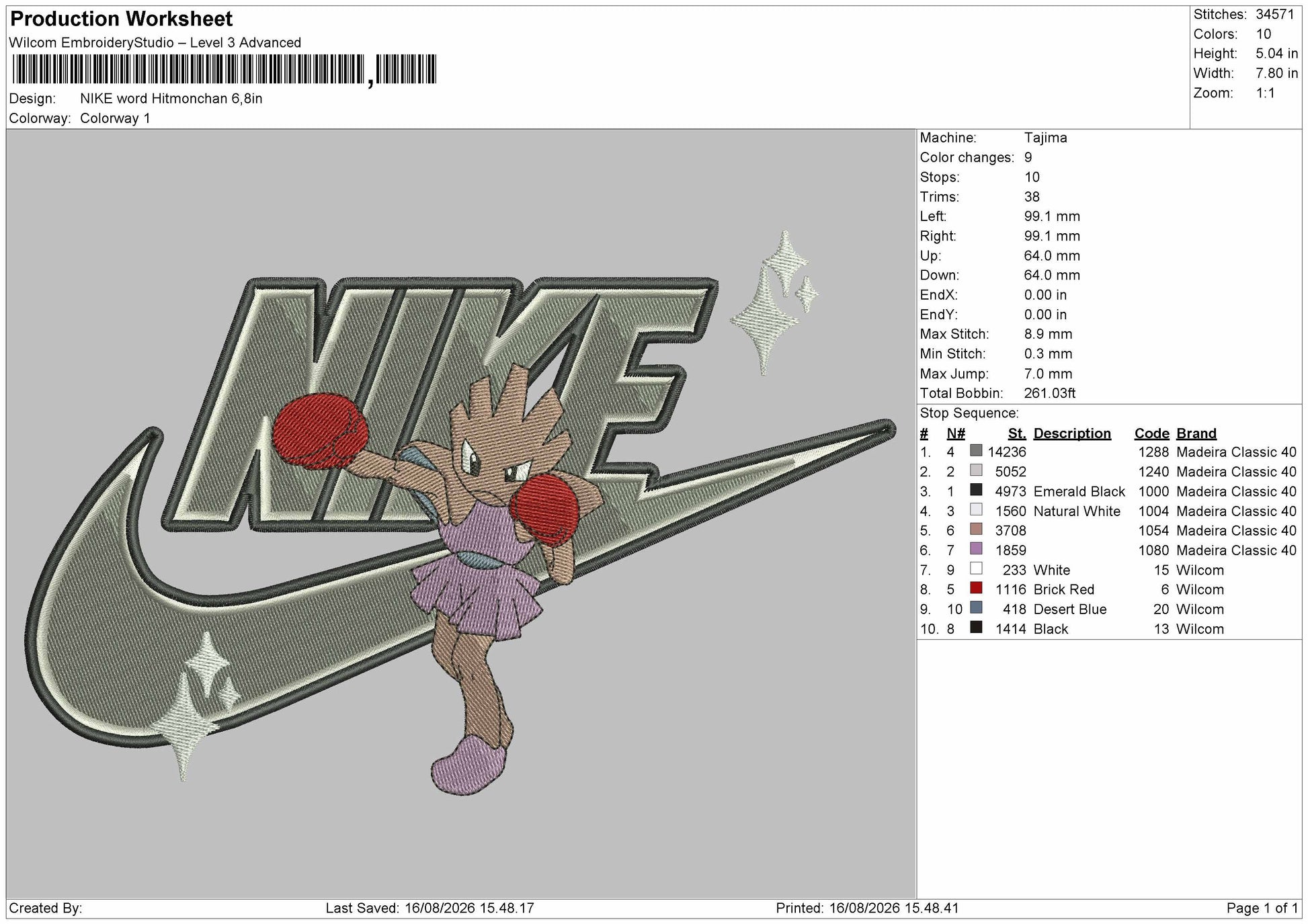Image resolution: width=1308 pixels, height=924 pixels.
Task: Click the Emerald Black color swatch
Action: tap(976, 490)
